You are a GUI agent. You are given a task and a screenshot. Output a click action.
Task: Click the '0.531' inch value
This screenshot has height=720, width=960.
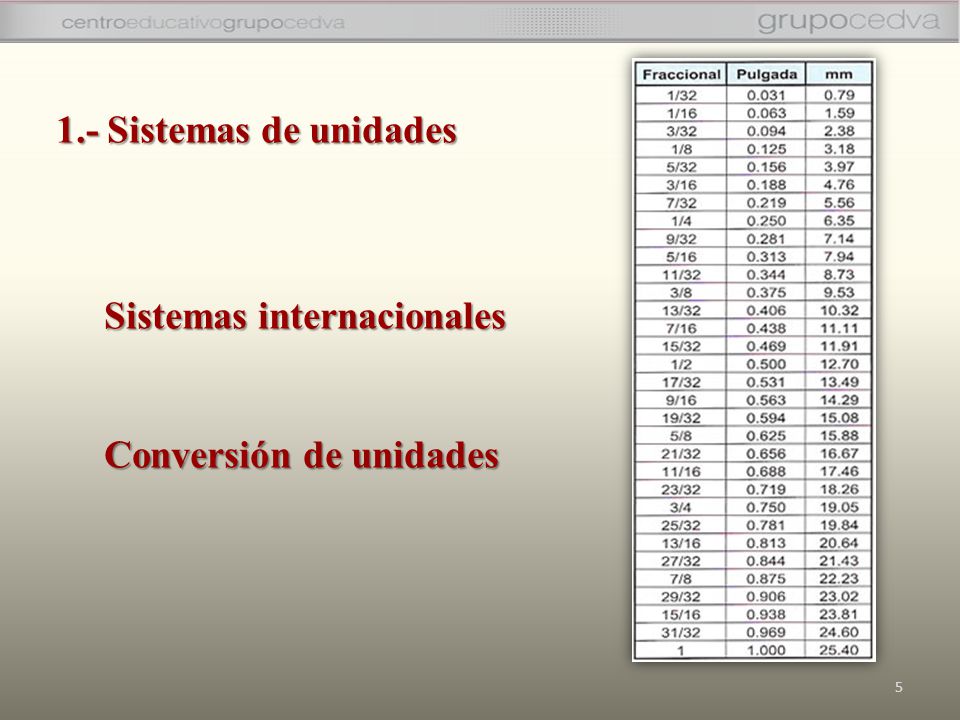coord(766,383)
